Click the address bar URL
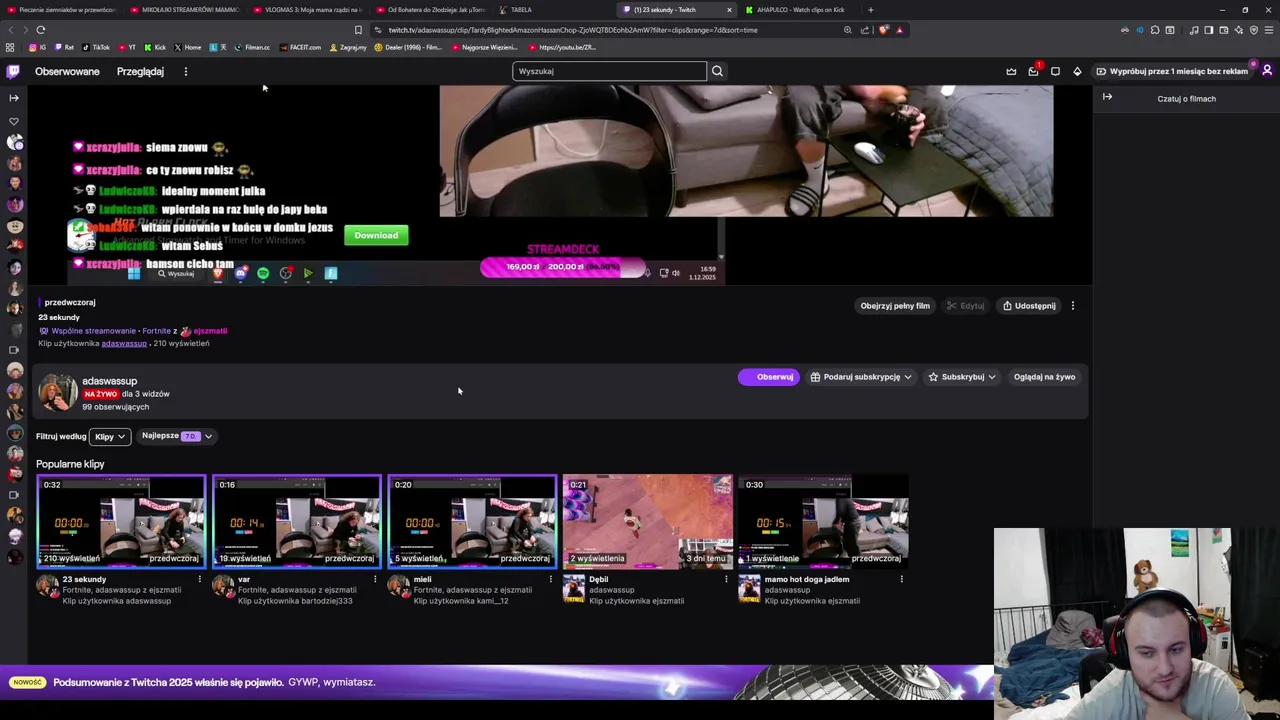 (x=573, y=30)
